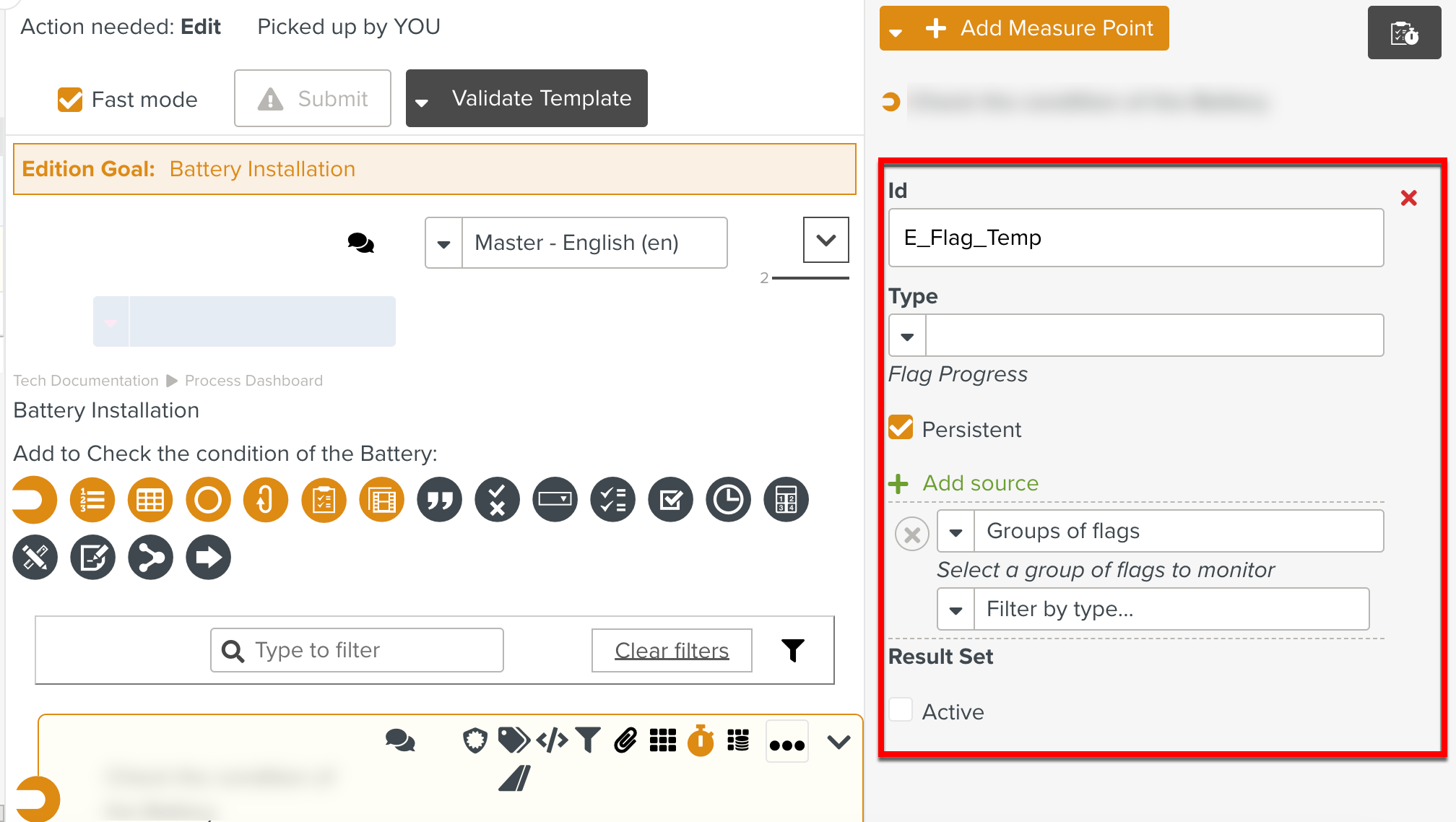1456x822 pixels.
Task: Click the pencil and ruler icon
Action: pyautogui.click(x=35, y=557)
